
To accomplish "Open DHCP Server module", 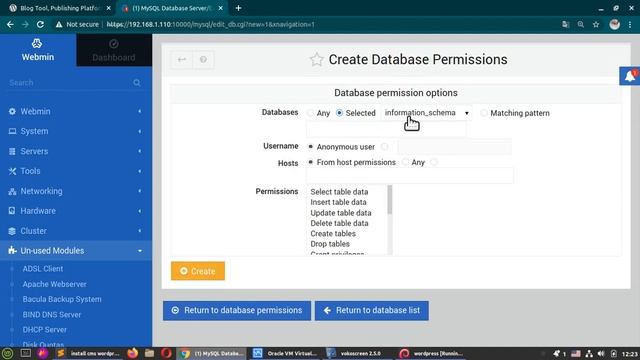I will 44,330.
